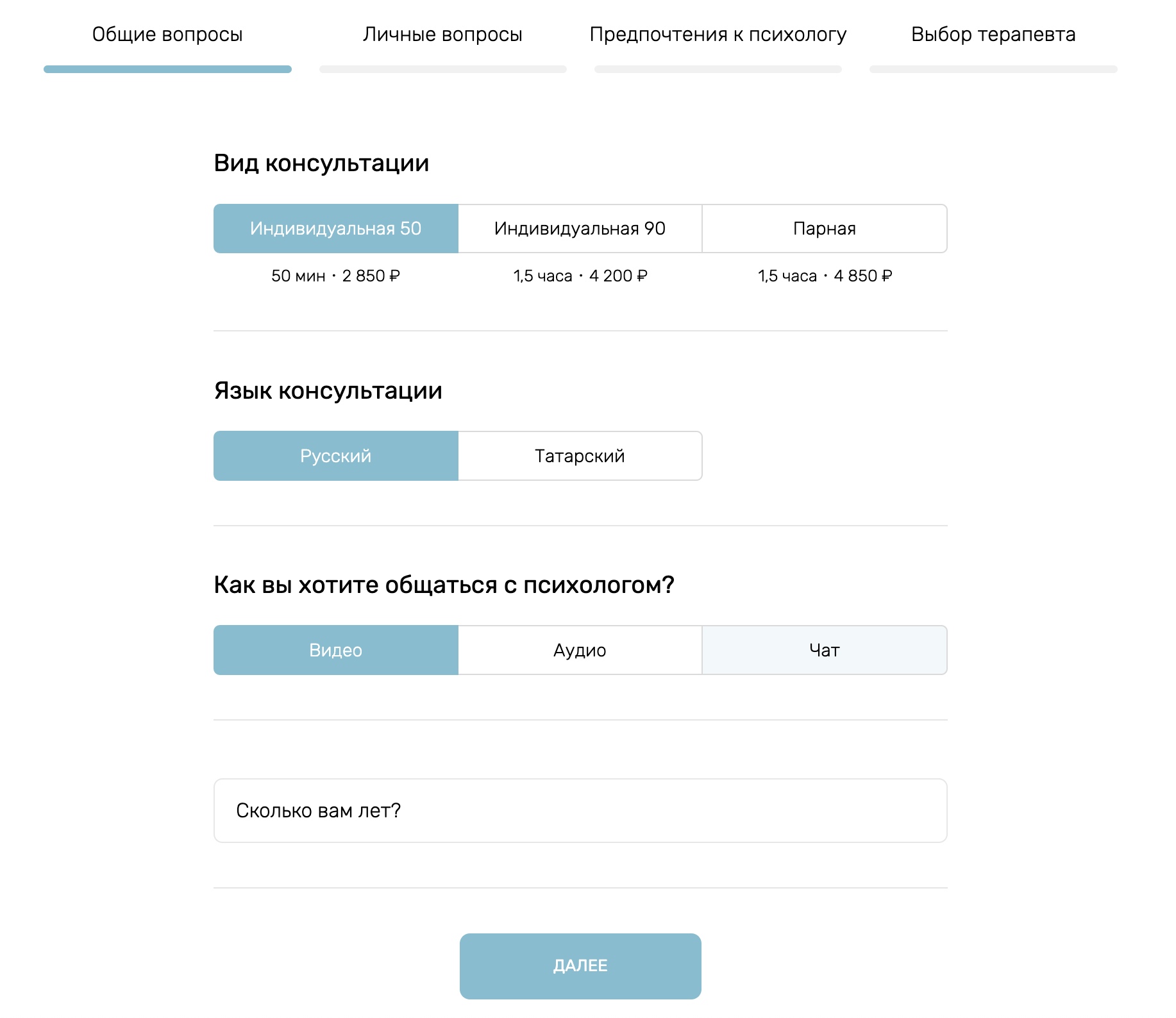Click the 50 мин · 2 850 ₽ price label
Image resolution: width=1176 pixels, height=1018 pixels.
coord(335,276)
